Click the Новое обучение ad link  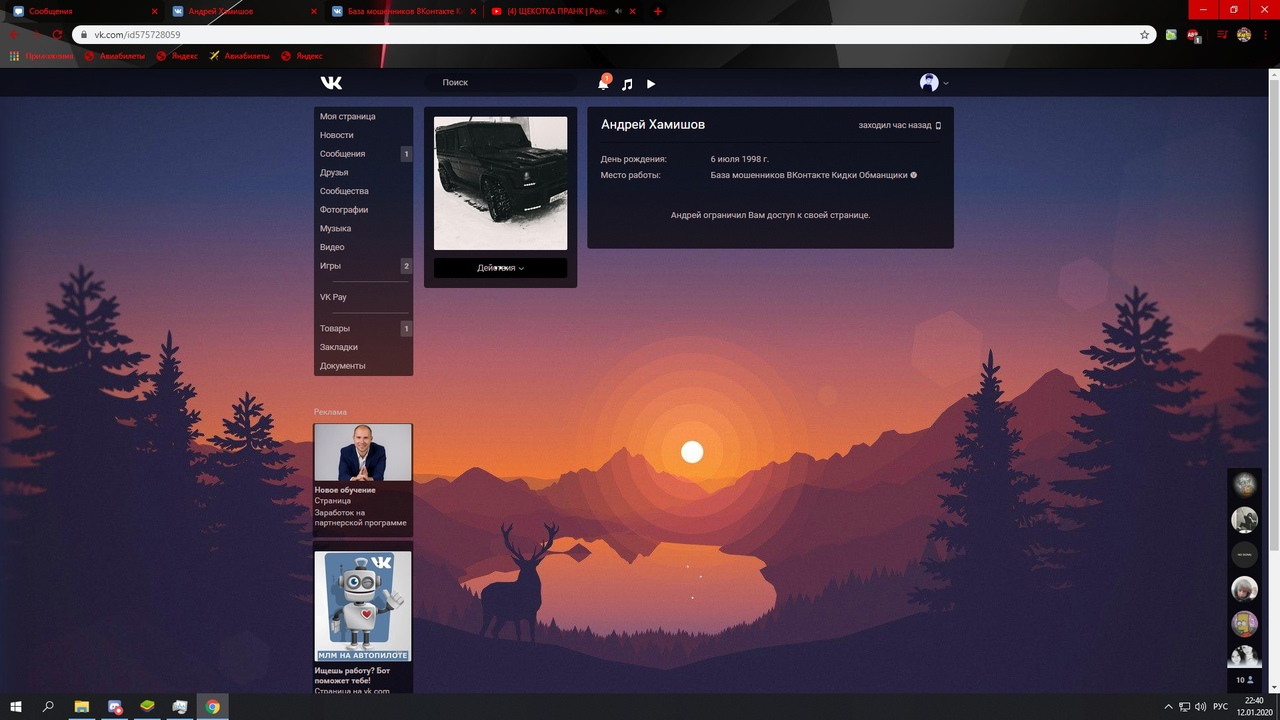pos(345,490)
